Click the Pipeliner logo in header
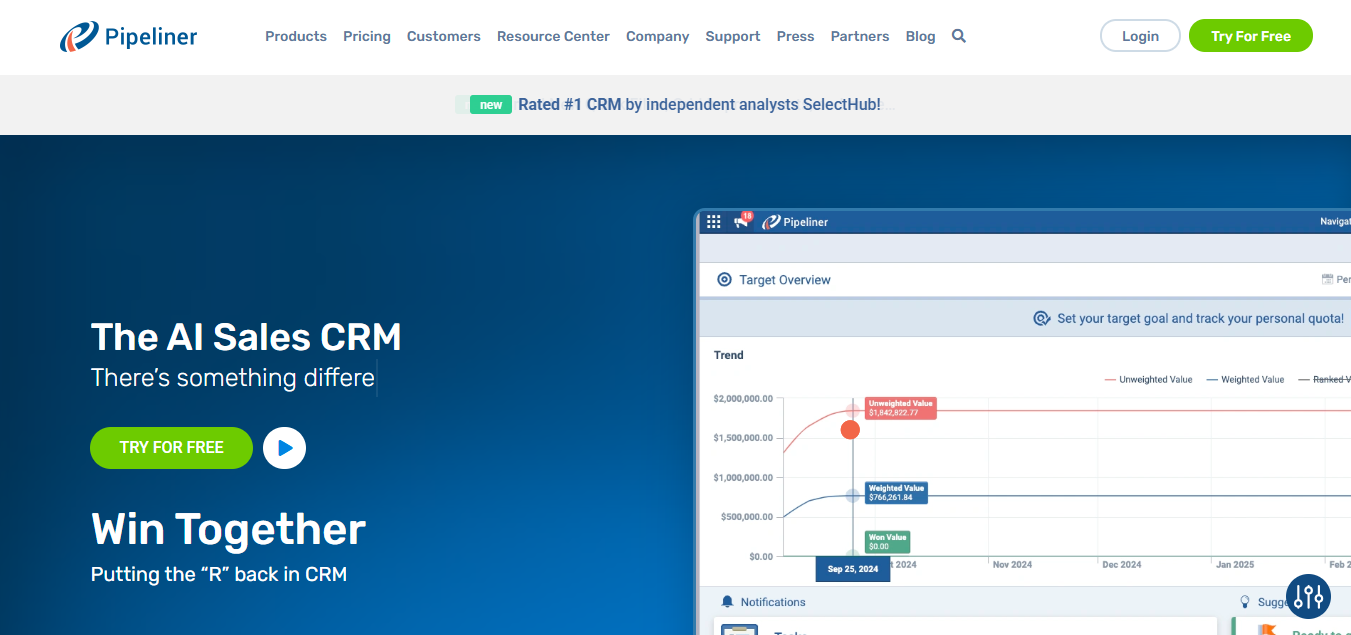Viewport: 1351px width, 635px height. click(x=128, y=37)
